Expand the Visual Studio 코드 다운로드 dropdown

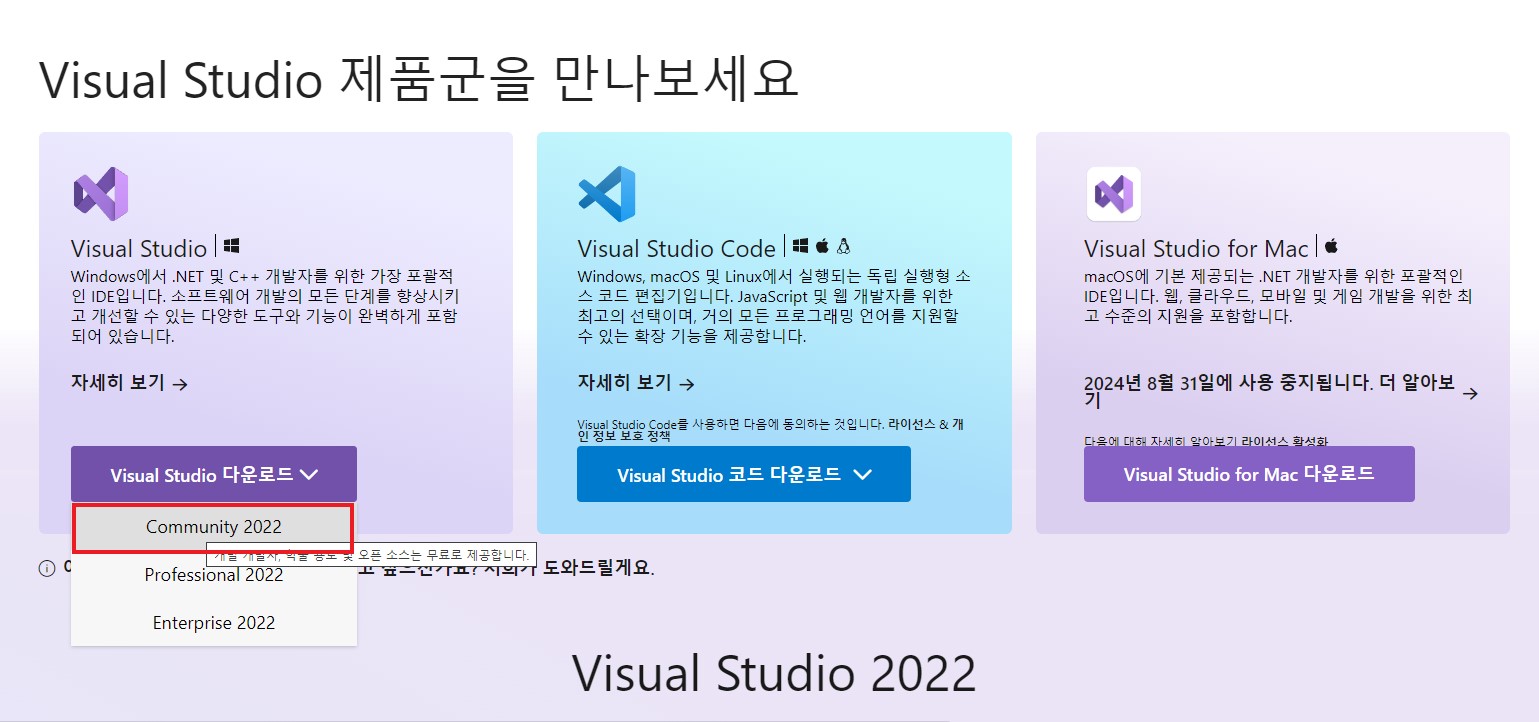click(x=744, y=474)
